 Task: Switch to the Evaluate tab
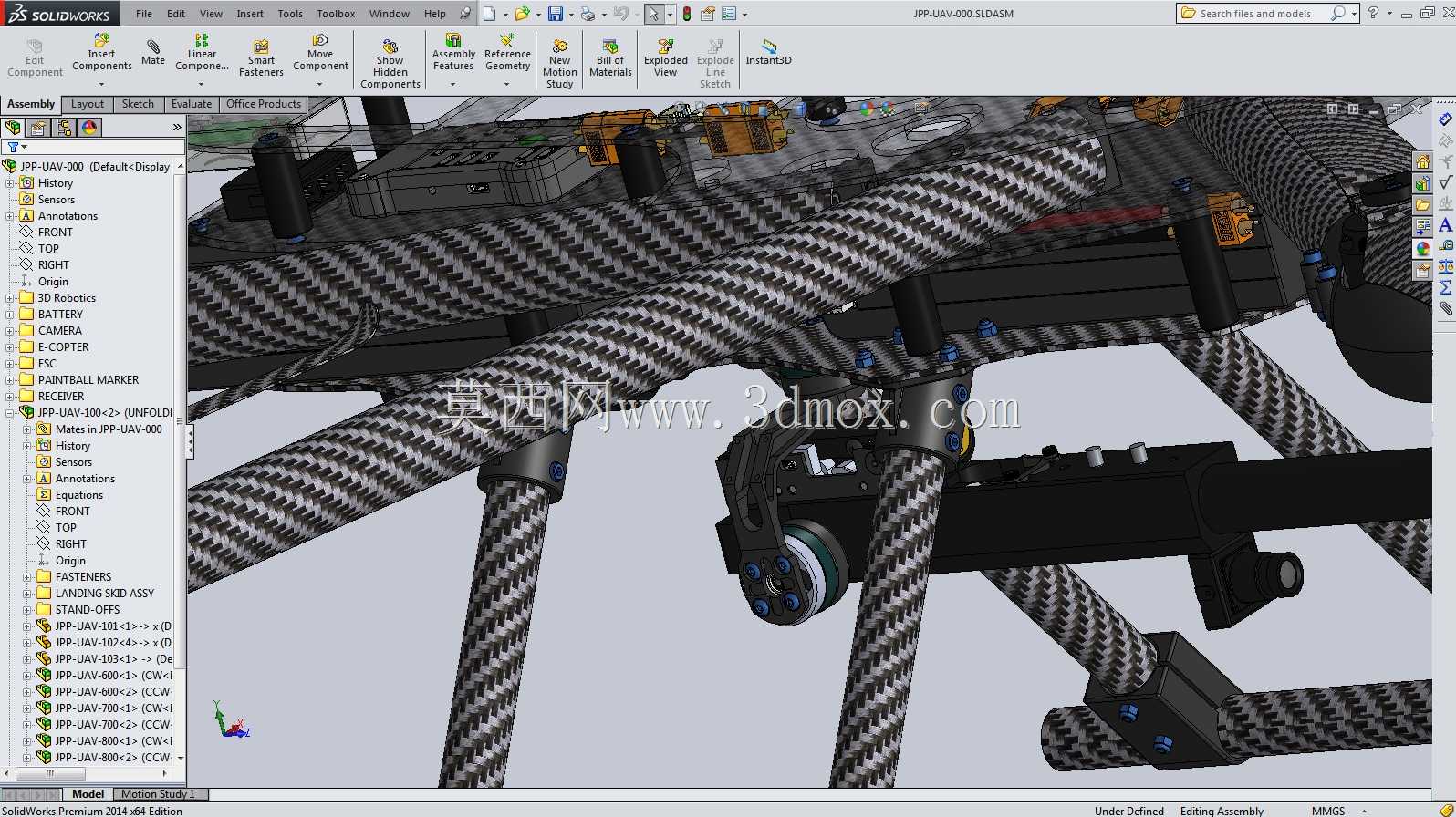tap(192, 104)
